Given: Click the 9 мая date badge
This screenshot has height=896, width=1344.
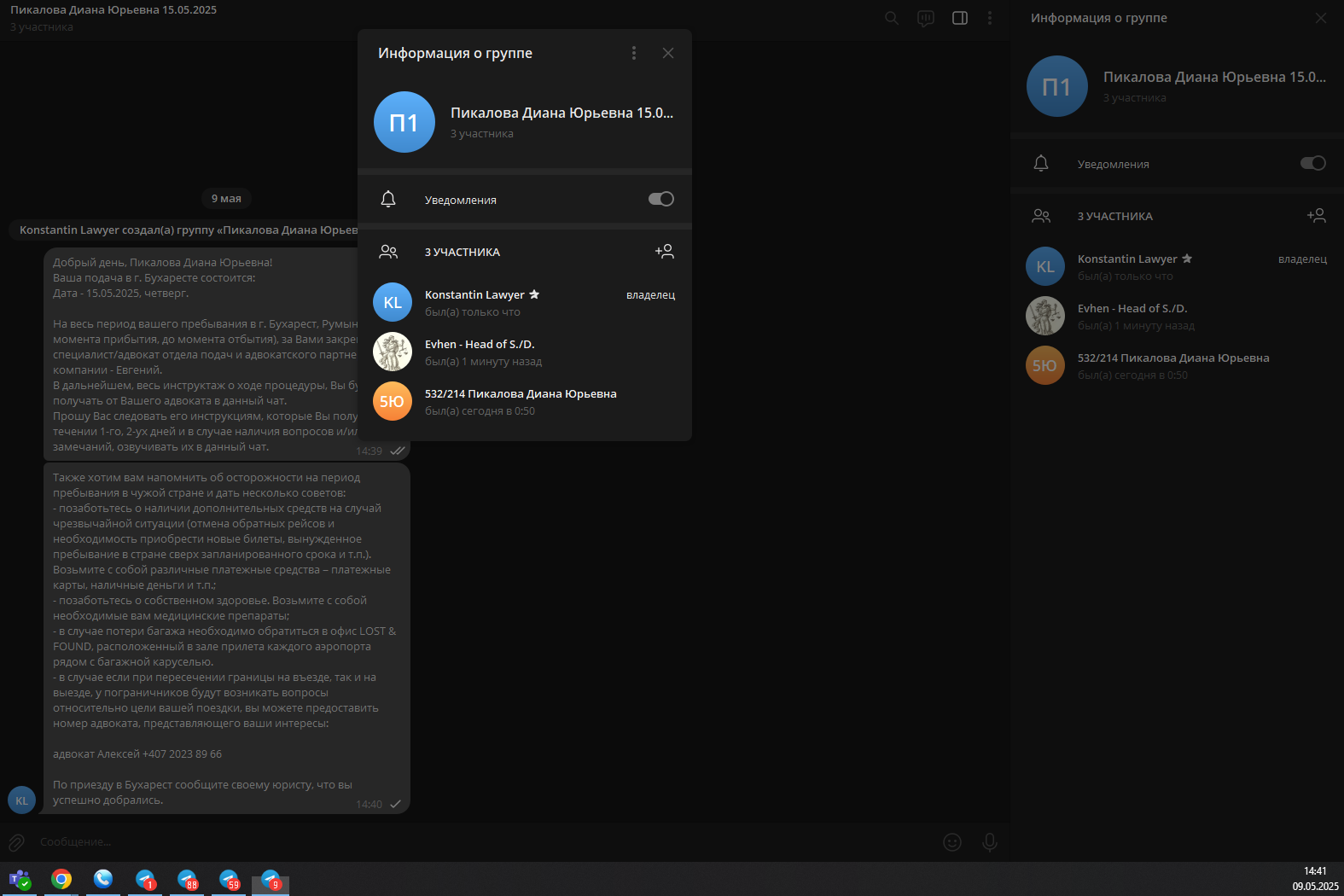Looking at the screenshot, I should tap(226, 198).
